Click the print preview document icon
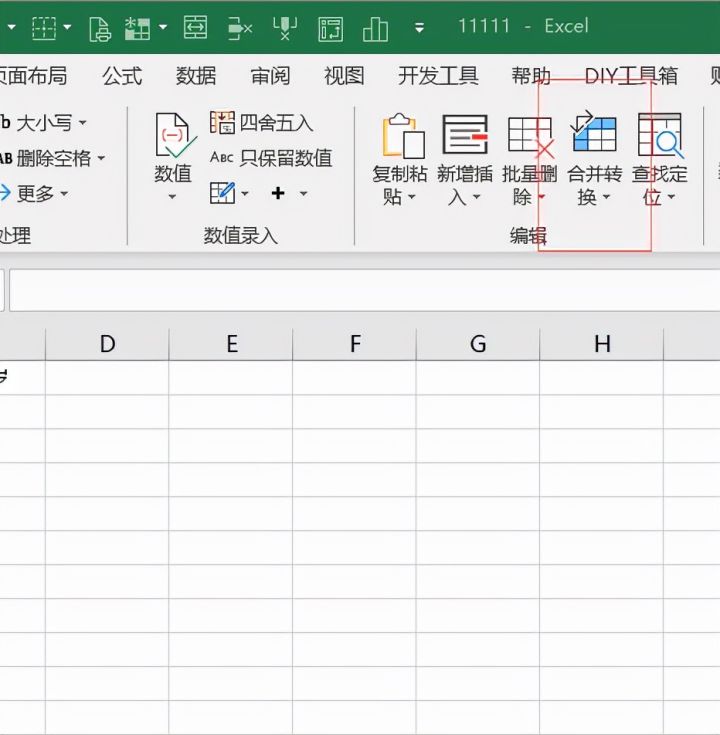This screenshot has width=720, height=735. pyautogui.click(x=100, y=29)
